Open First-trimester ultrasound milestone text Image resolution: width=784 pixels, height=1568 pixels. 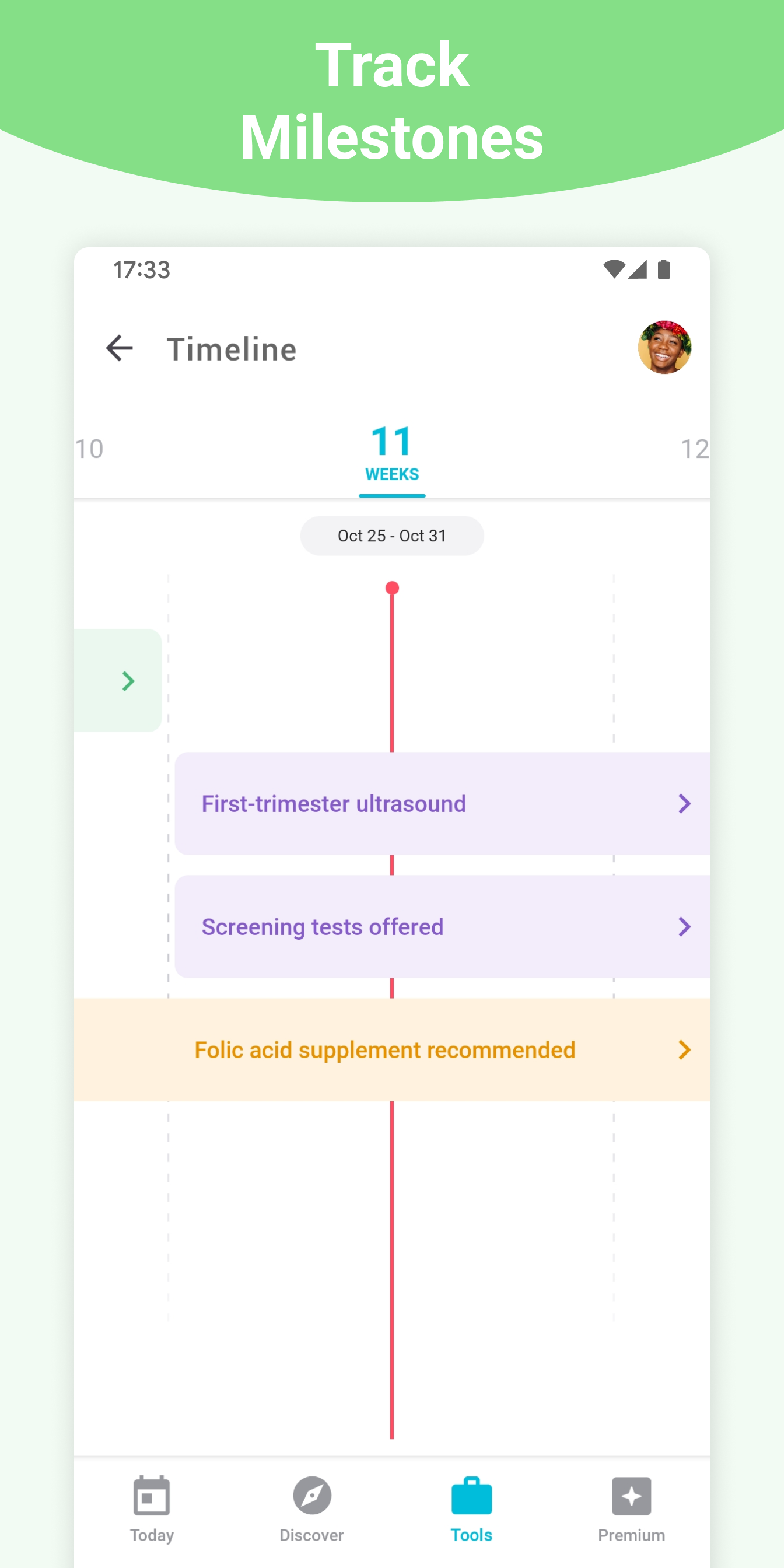pos(334,803)
